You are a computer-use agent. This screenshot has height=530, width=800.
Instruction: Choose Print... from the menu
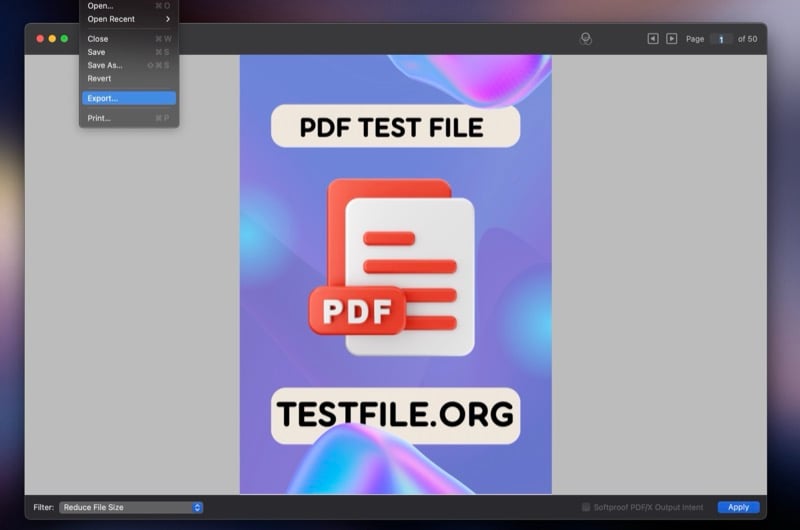click(129, 118)
